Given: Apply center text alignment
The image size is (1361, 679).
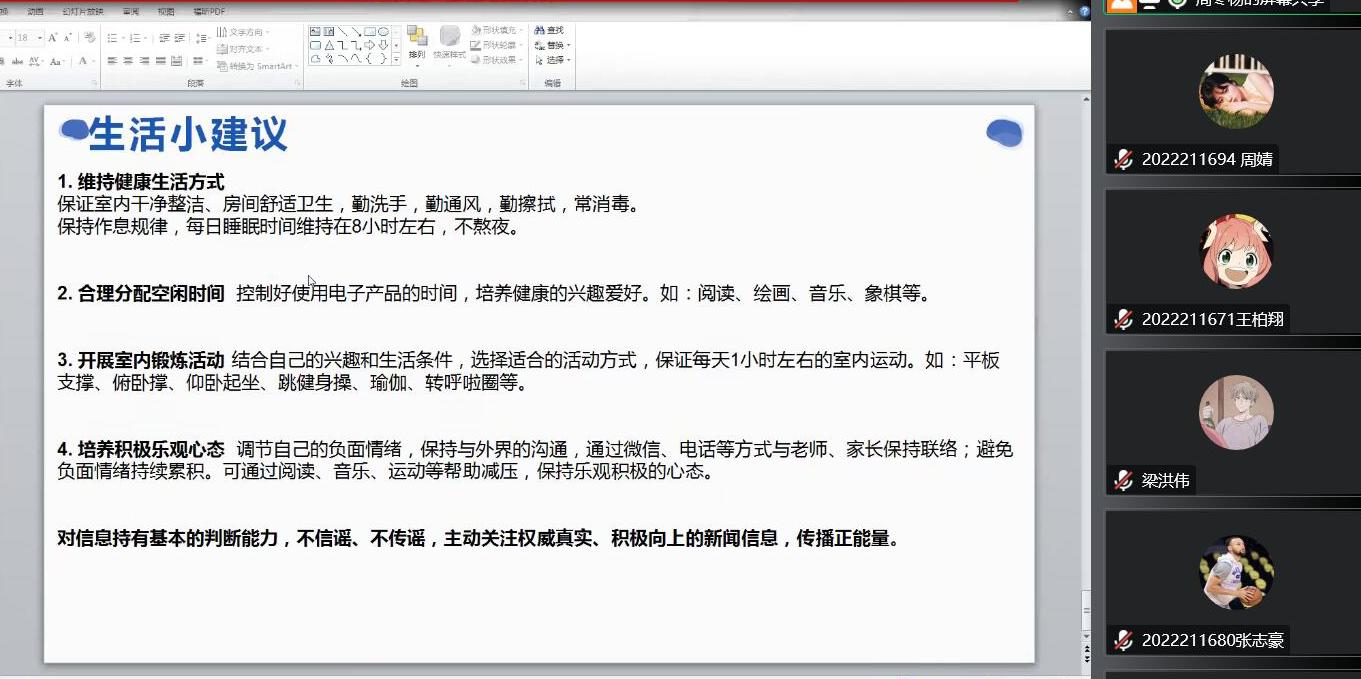Looking at the screenshot, I should [128, 61].
